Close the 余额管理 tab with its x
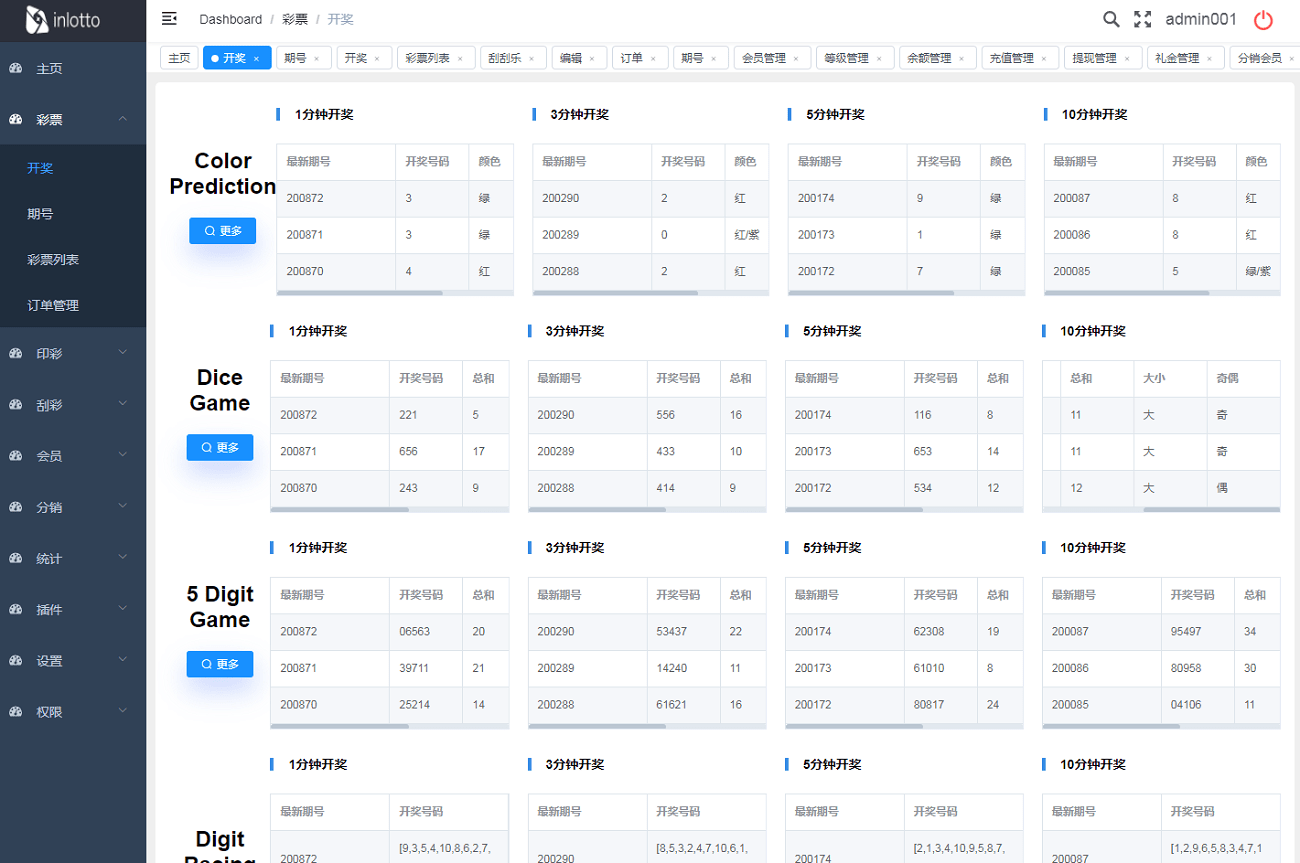 [x=962, y=59]
